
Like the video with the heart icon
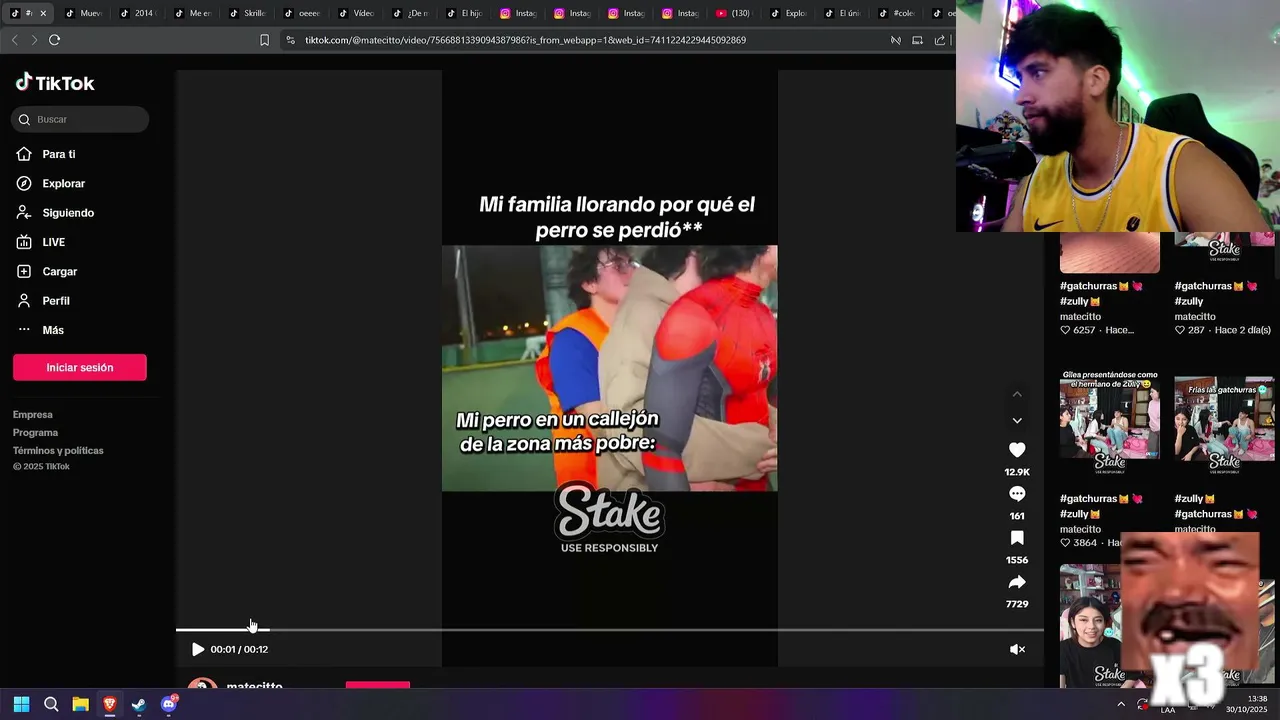[1017, 450]
